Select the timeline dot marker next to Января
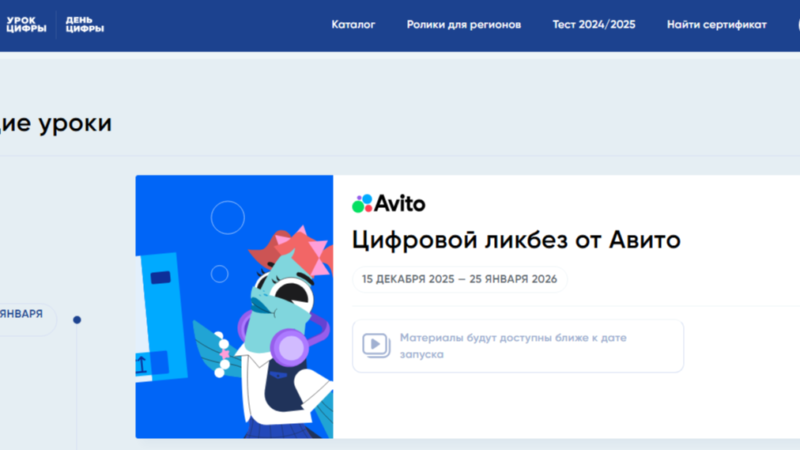 (77, 320)
